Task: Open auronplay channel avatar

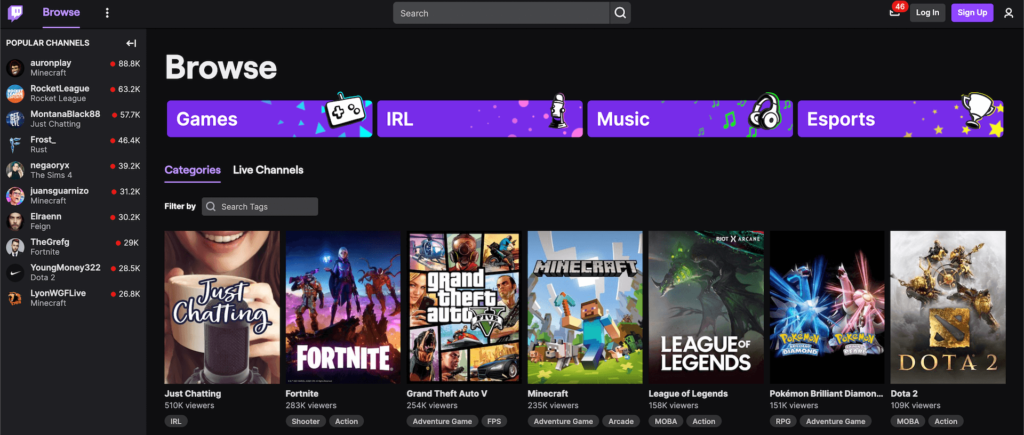Action: point(15,68)
